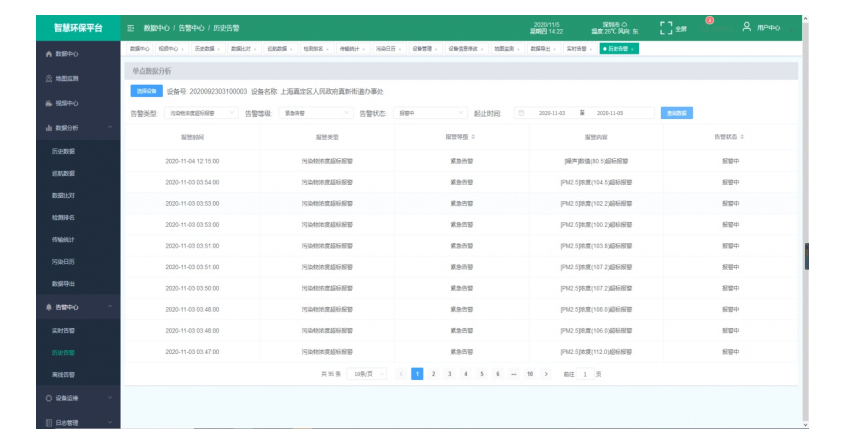The width and height of the screenshot is (845, 445).
Task: Go to page 2 in pagination
Action: click(x=433, y=374)
